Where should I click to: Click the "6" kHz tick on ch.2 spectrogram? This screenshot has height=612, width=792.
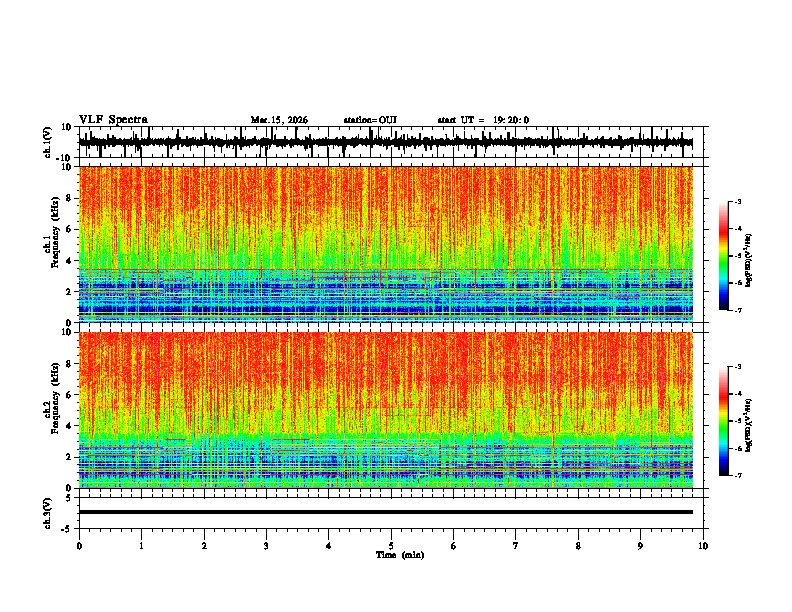click(x=70, y=395)
